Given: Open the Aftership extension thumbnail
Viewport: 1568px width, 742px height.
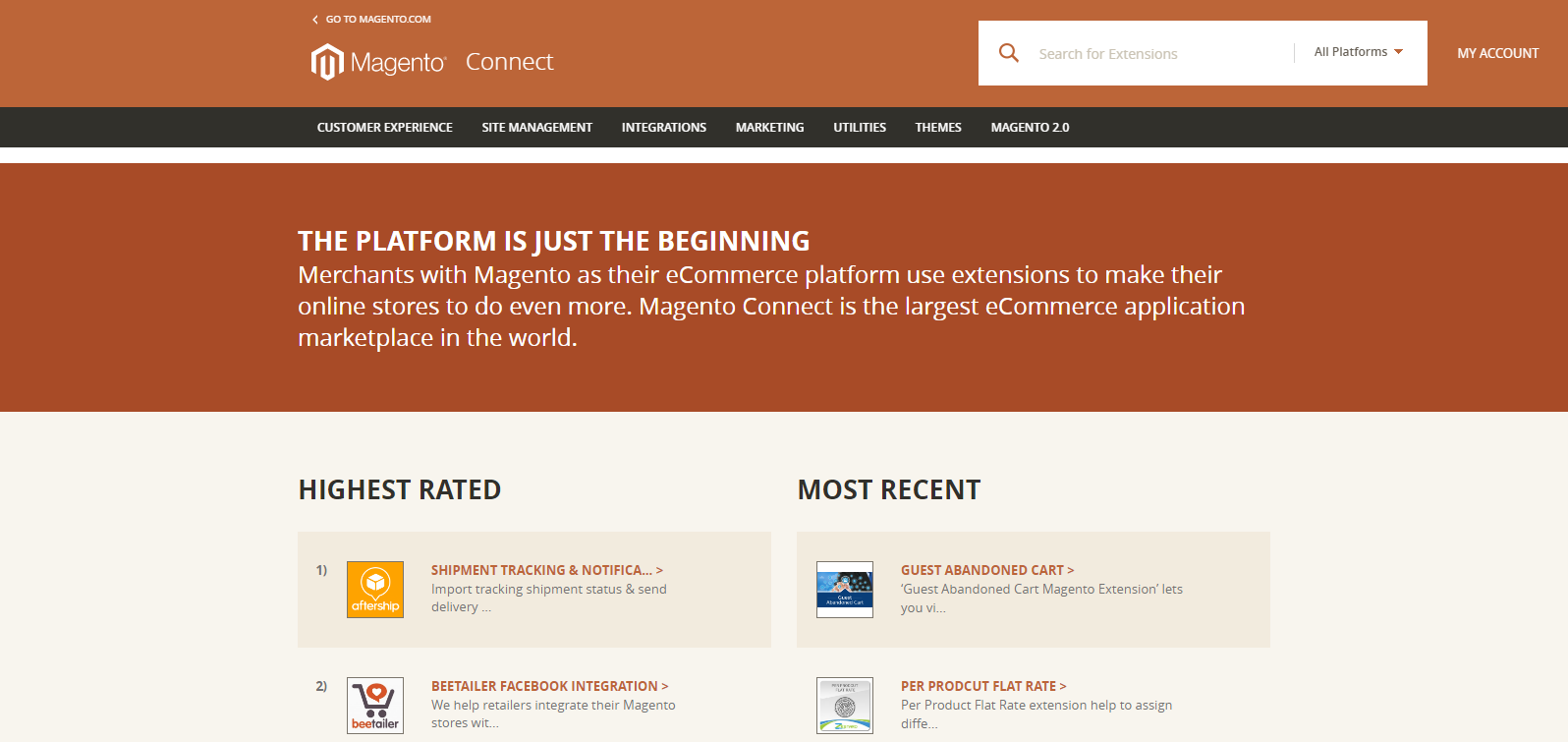Looking at the screenshot, I should pyautogui.click(x=375, y=590).
